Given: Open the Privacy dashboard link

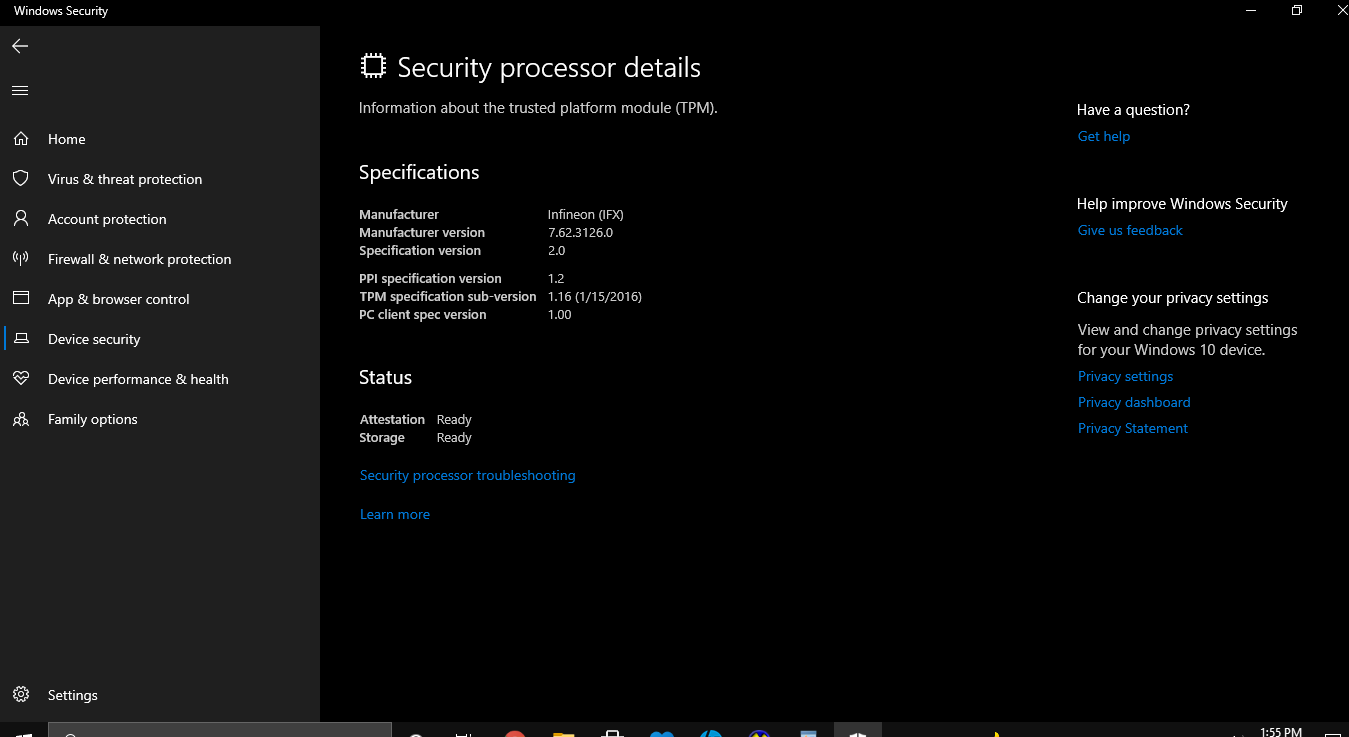Looking at the screenshot, I should (x=1134, y=402).
